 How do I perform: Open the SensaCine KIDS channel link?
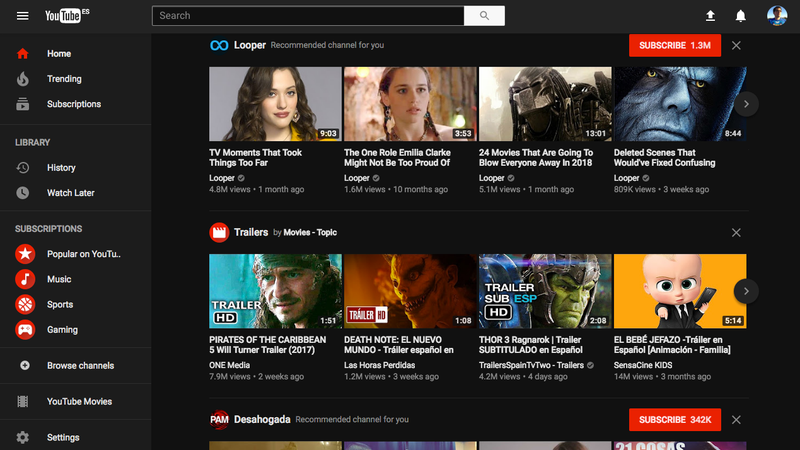[x=643, y=365]
